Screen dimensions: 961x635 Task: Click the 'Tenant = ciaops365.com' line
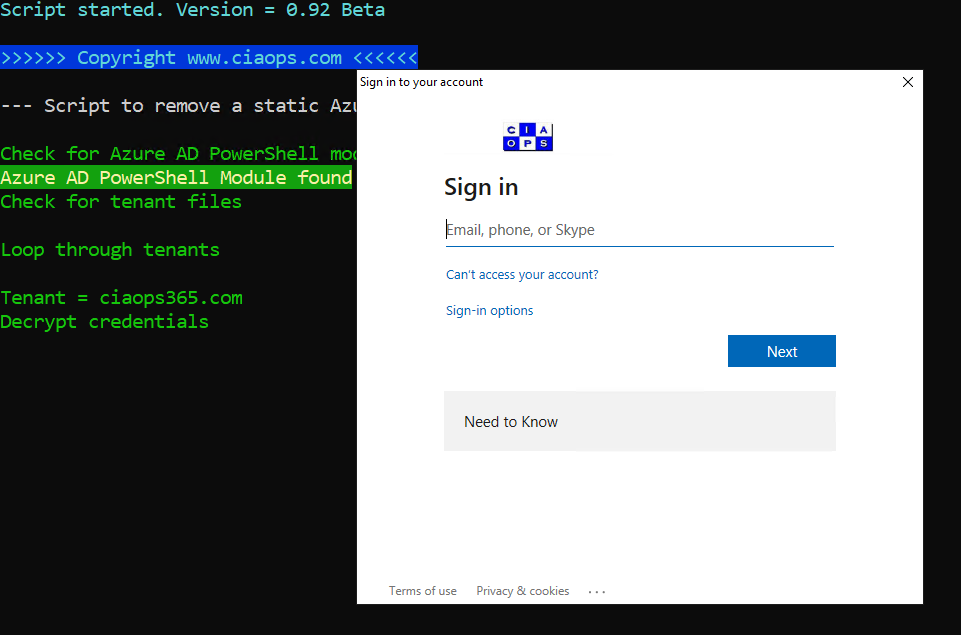point(121,298)
